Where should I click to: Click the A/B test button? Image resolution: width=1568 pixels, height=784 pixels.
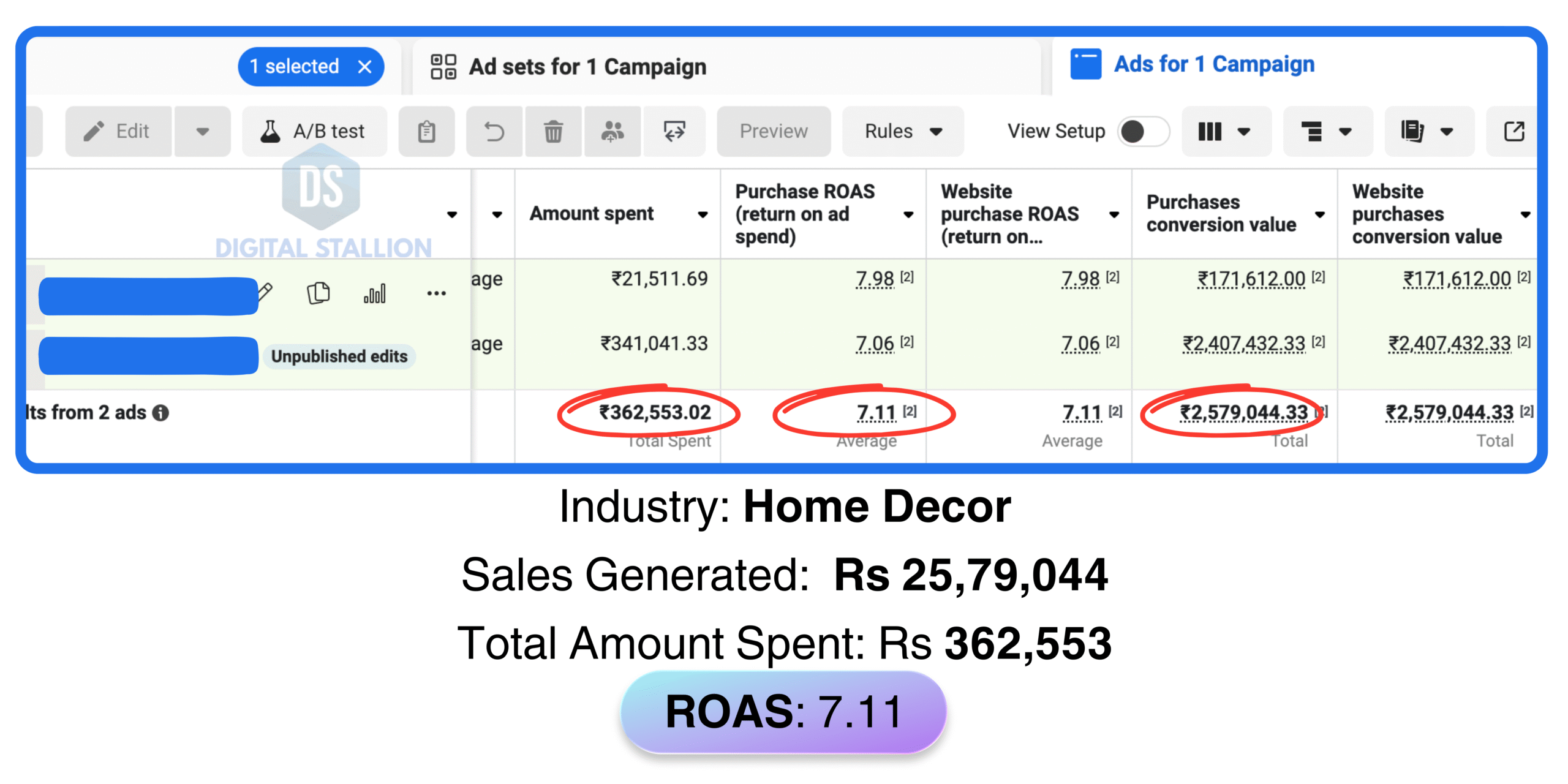tap(314, 131)
